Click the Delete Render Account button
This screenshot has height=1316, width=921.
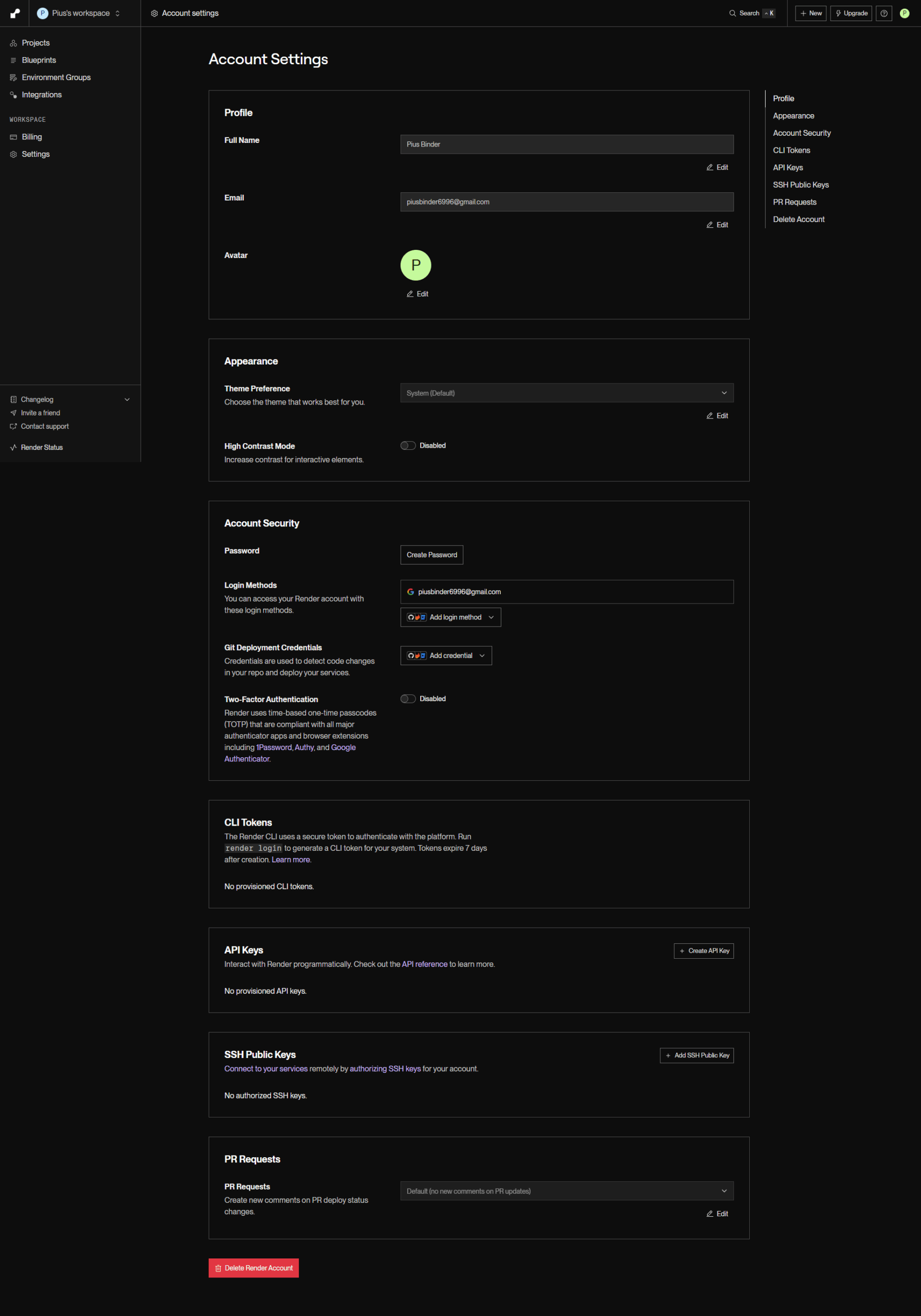click(254, 1268)
